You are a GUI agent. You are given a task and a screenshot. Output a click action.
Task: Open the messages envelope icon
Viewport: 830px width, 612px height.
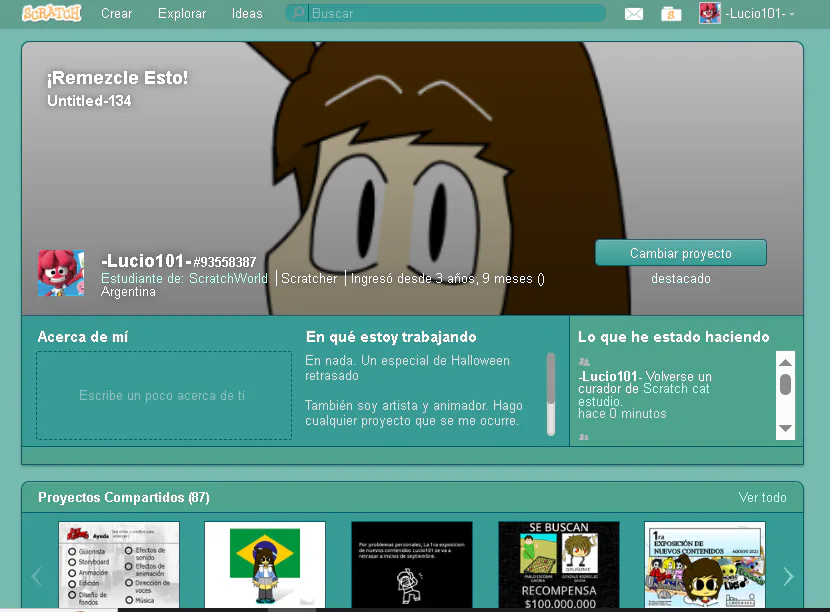coord(634,14)
